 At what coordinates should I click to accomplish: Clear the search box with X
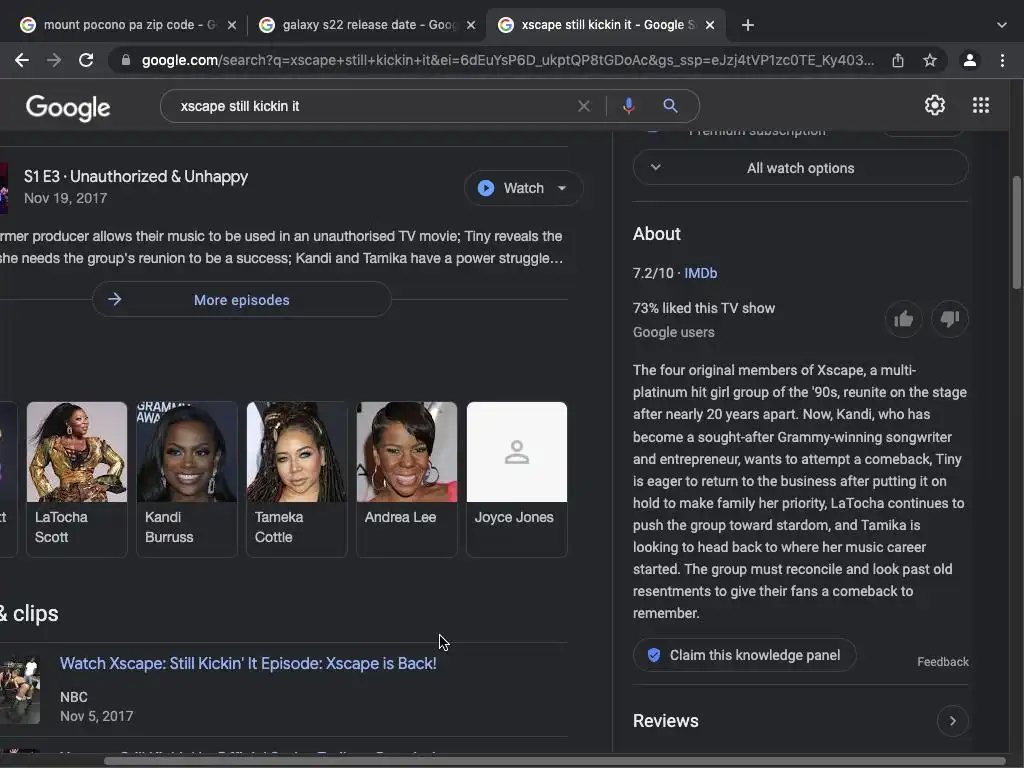click(584, 106)
